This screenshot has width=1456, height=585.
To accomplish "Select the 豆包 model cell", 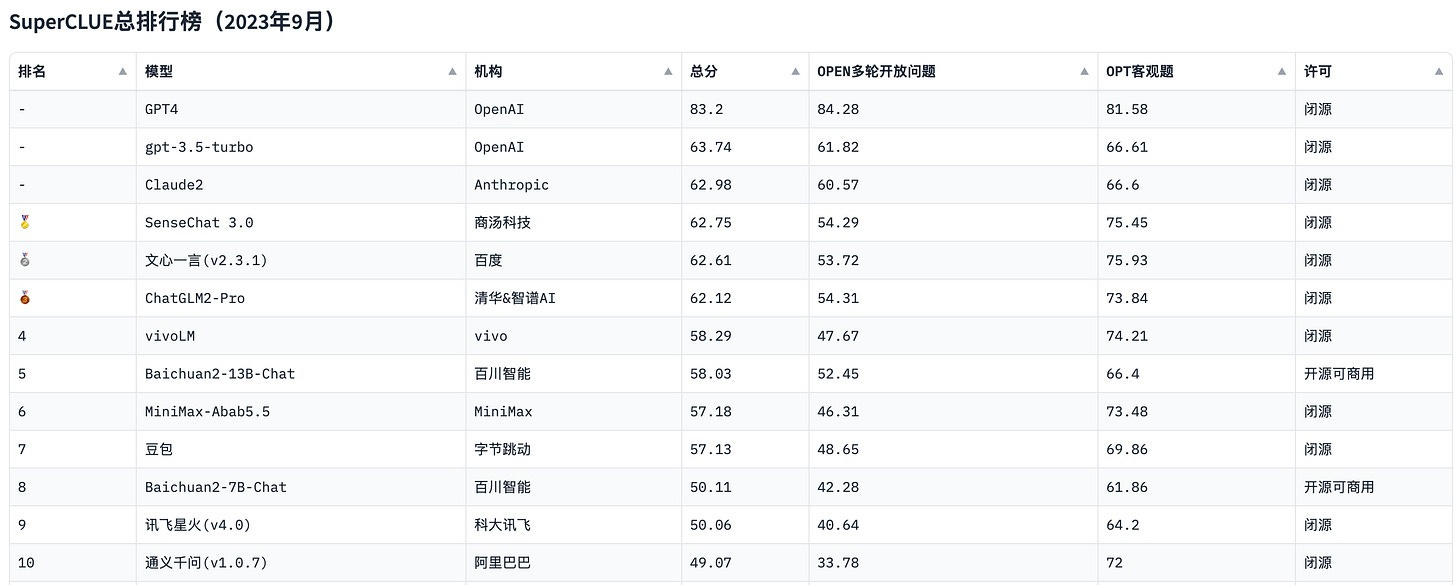I will [301, 449].
